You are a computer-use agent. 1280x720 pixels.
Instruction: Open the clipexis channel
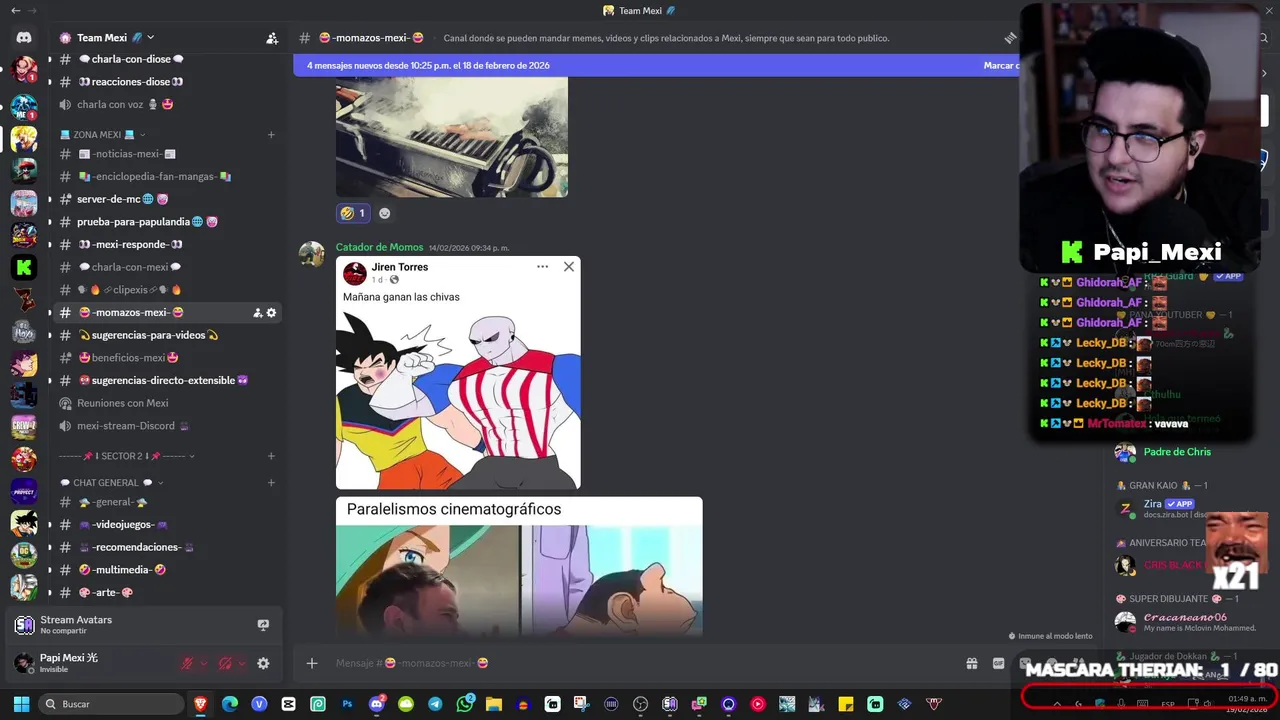tap(166, 290)
